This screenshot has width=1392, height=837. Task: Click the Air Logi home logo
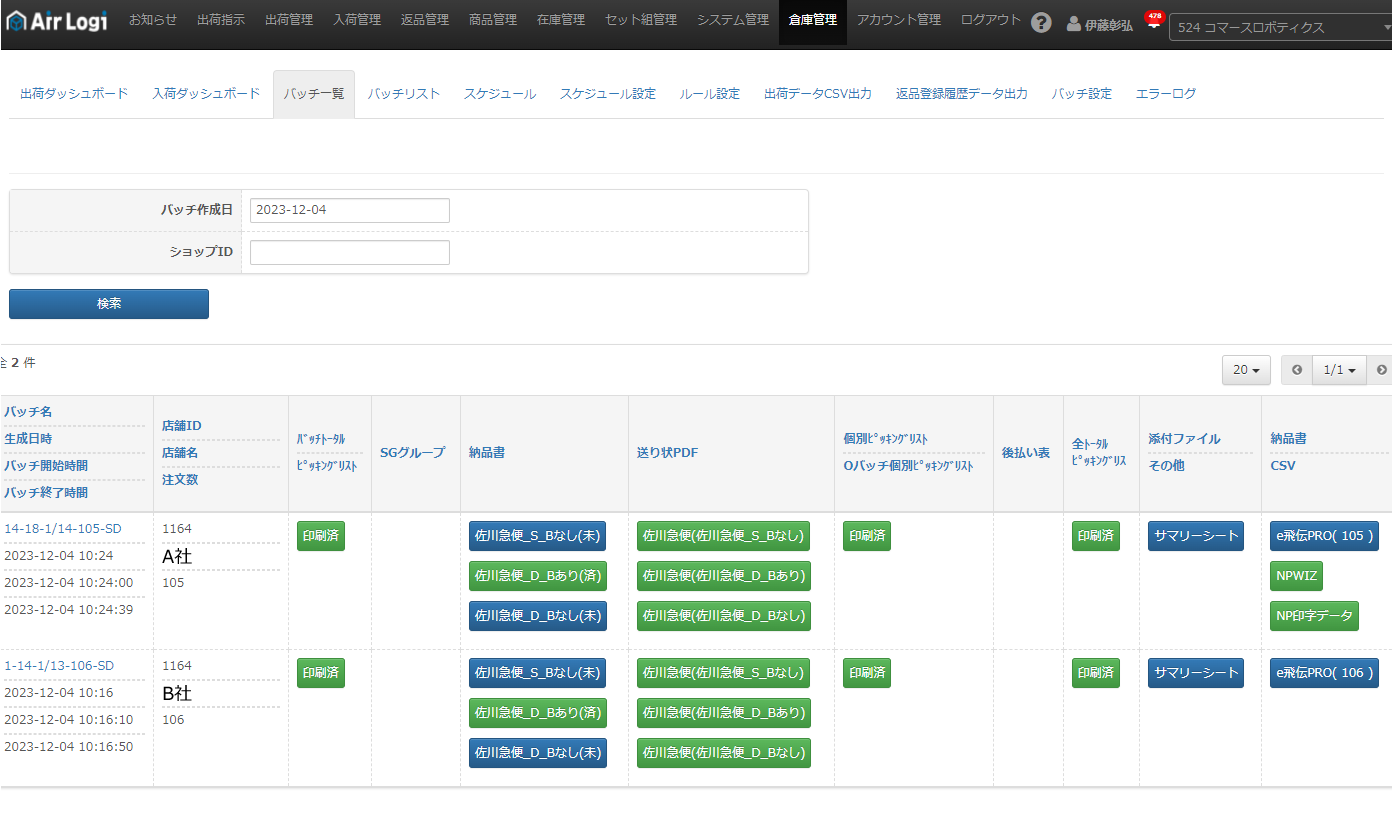pos(57,20)
